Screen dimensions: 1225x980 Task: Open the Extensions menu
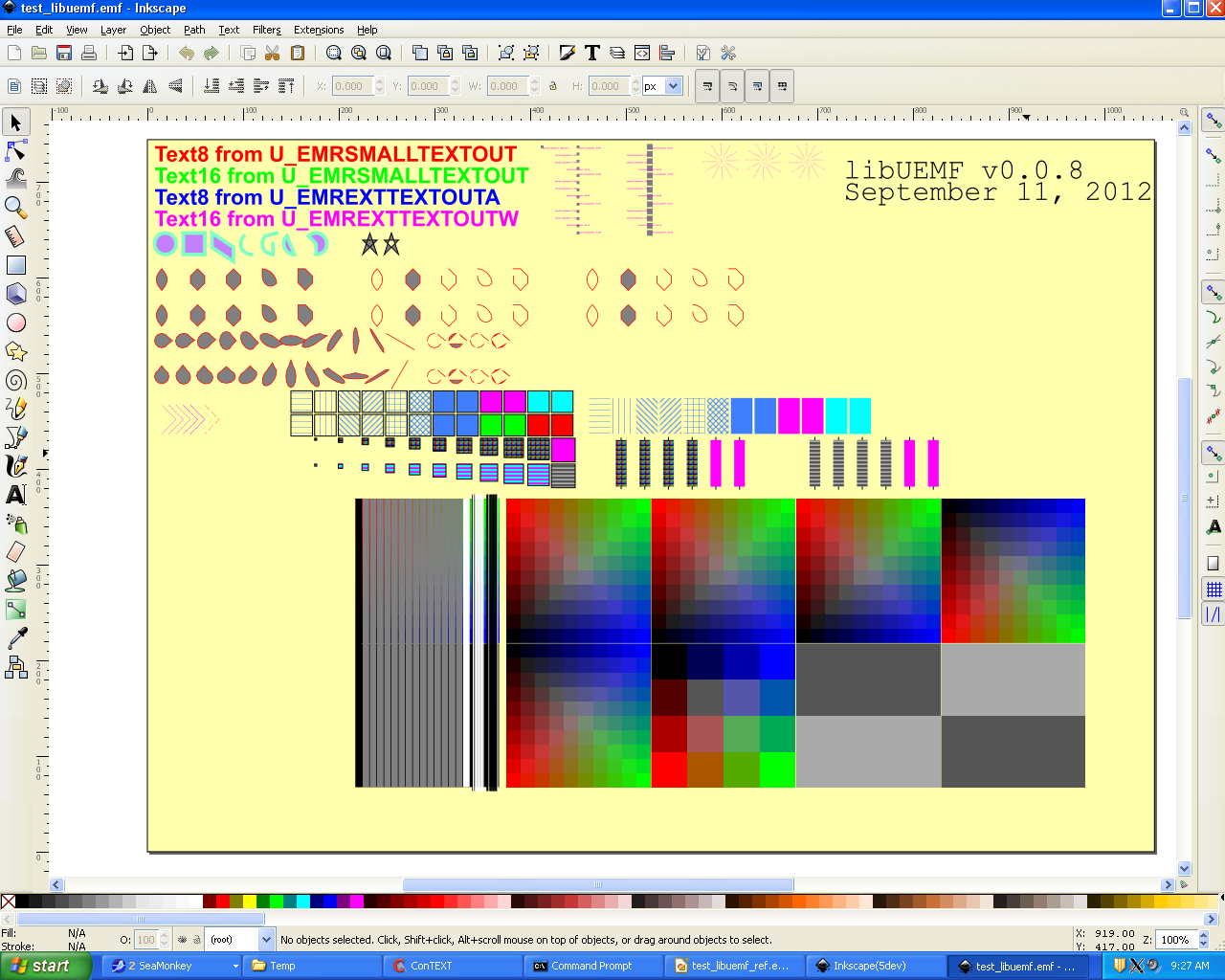tap(318, 30)
